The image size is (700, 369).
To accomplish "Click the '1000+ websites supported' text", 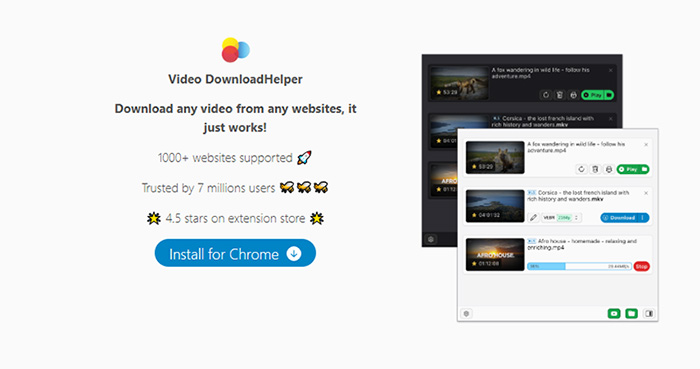I will (x=225, y=158).
